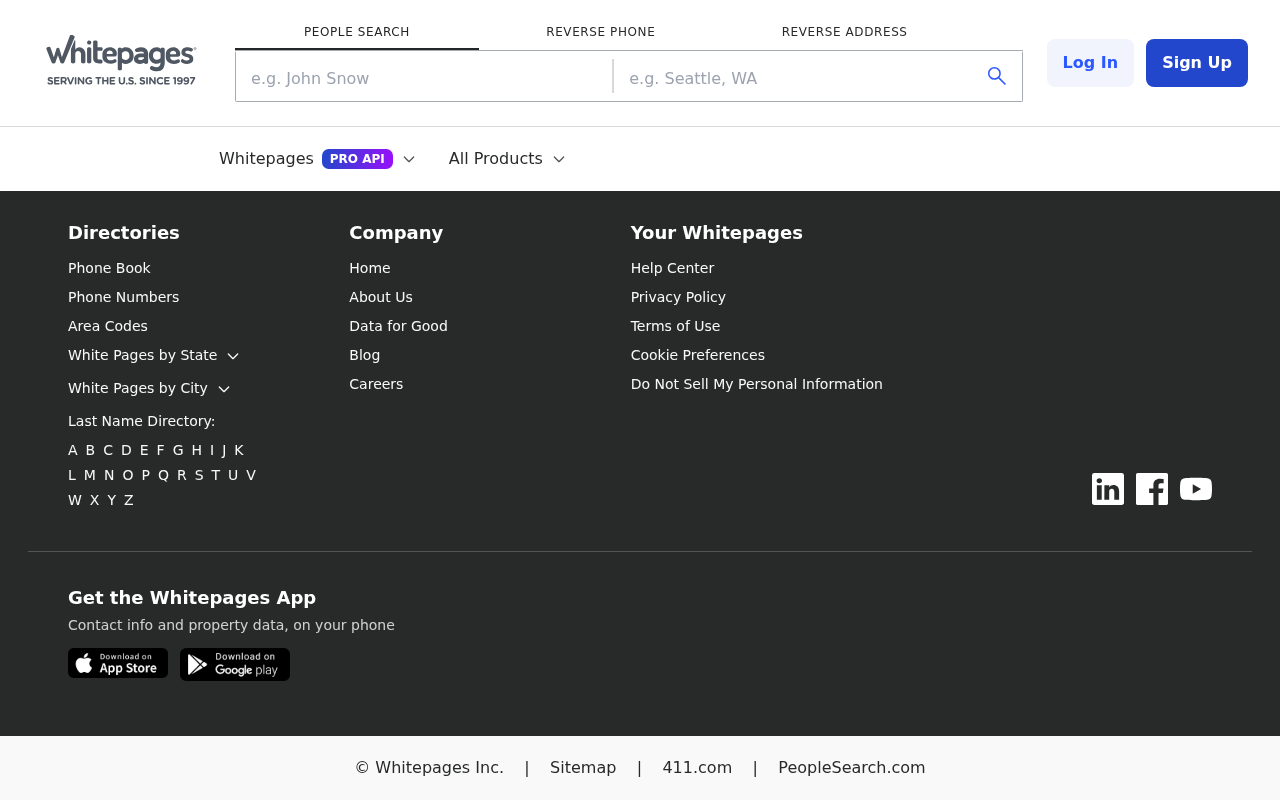
Task: Select letter L in Last Name Directory
Action: point(72,475)
